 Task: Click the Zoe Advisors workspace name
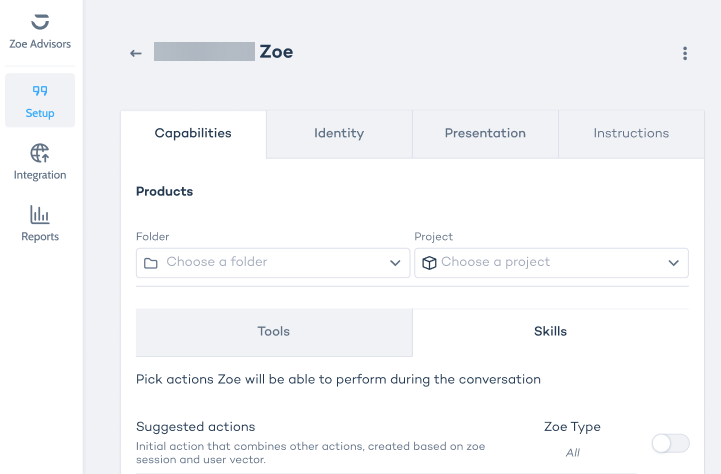pos(40,44)
